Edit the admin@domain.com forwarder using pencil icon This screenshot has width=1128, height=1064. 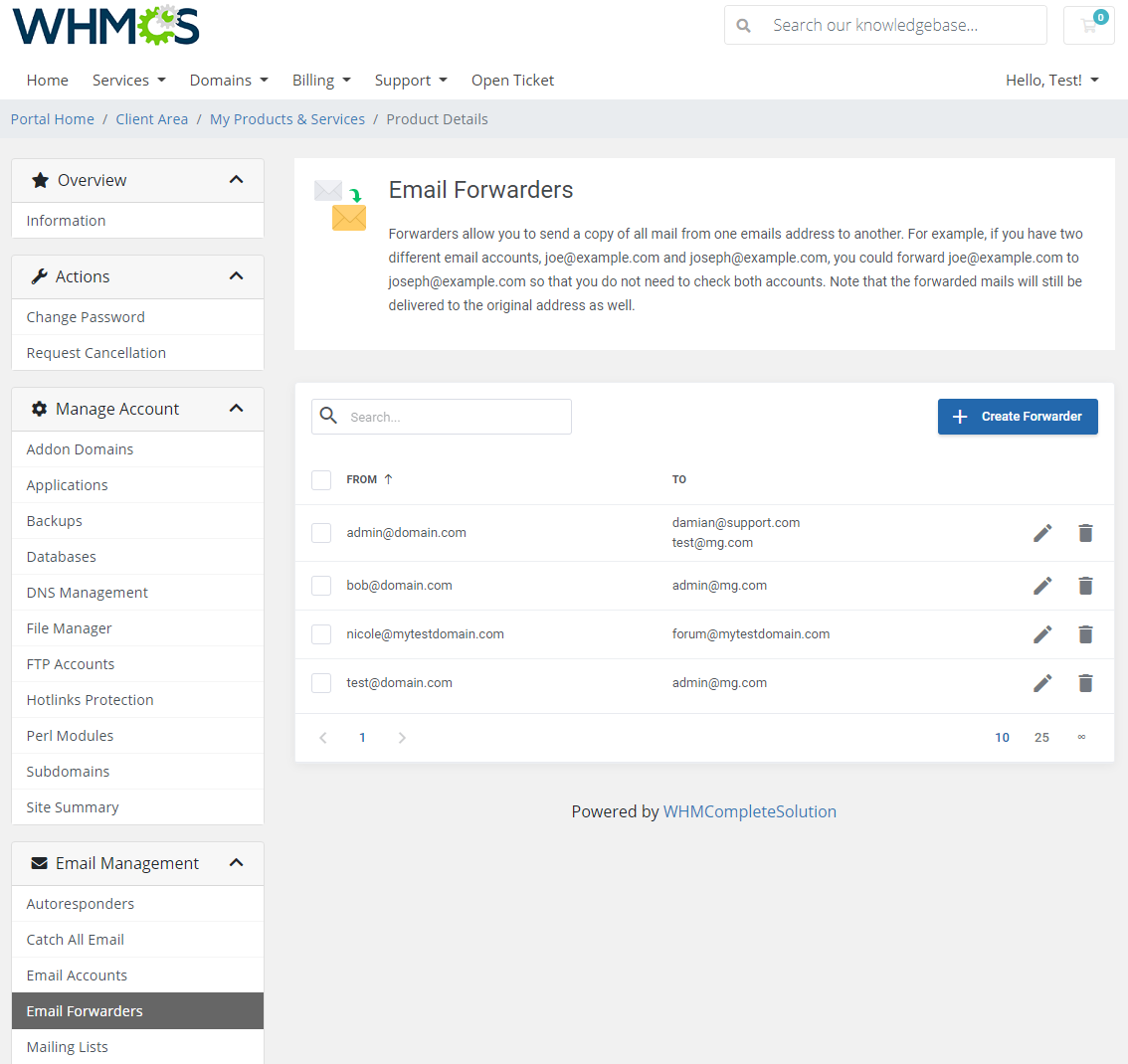pyautogui.click(x=1041, y=533)
